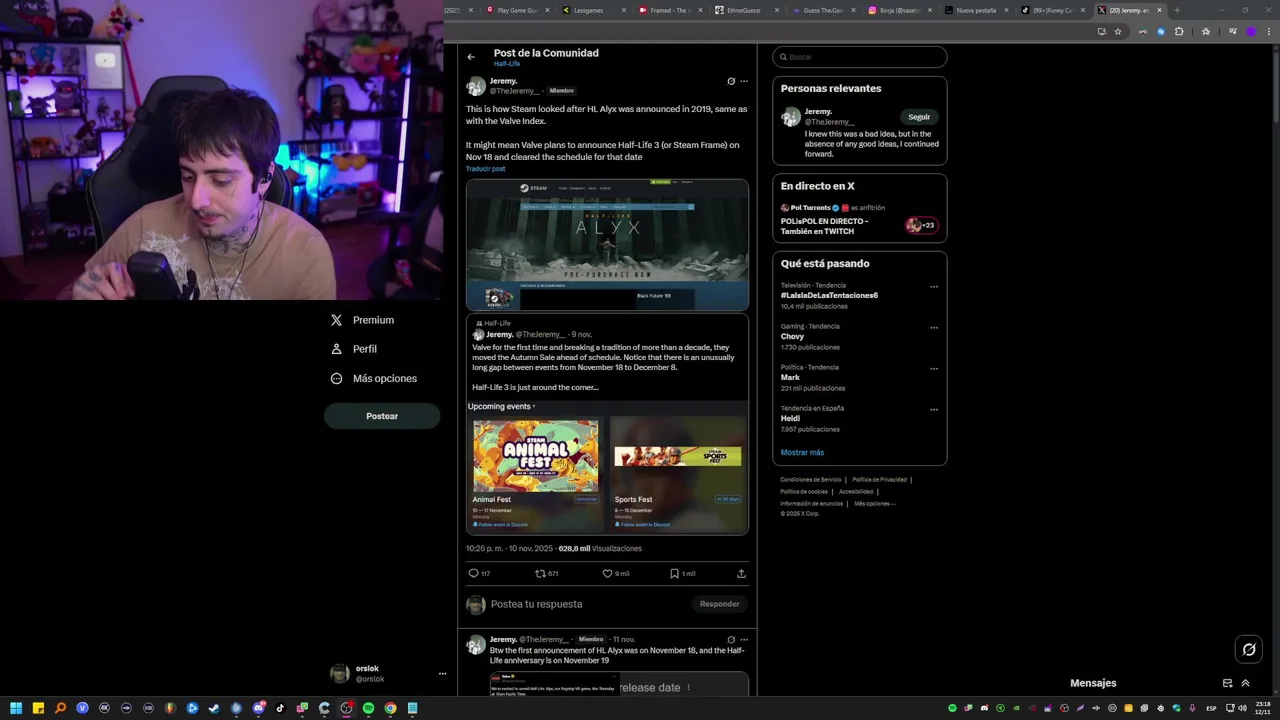Open Perfil in the sidebar menu
The height and width of the screenshot is (720, 1280).
click(x=353, y=349)
